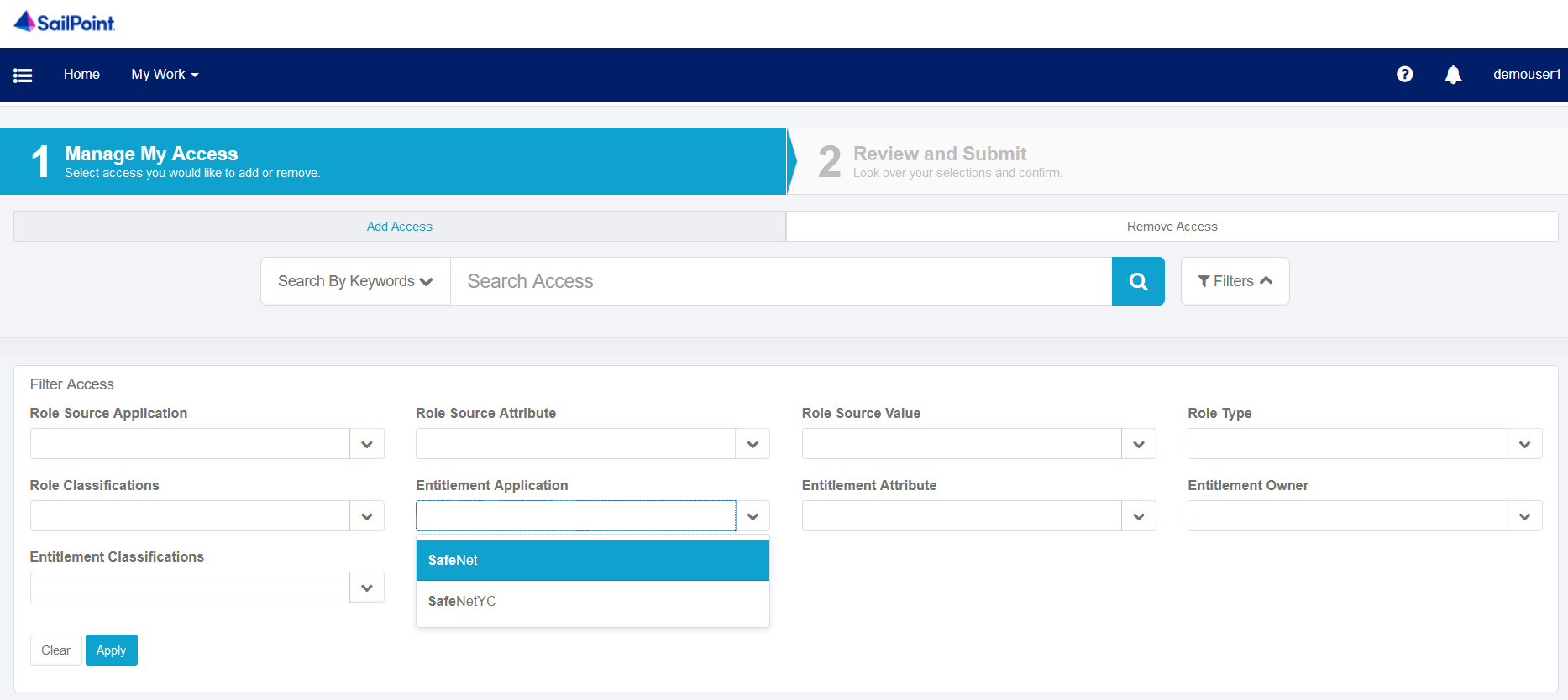Choose SafeNetYC from the suggestion list
This screenshot has width=1568, height=700.
tap(593, 601)
